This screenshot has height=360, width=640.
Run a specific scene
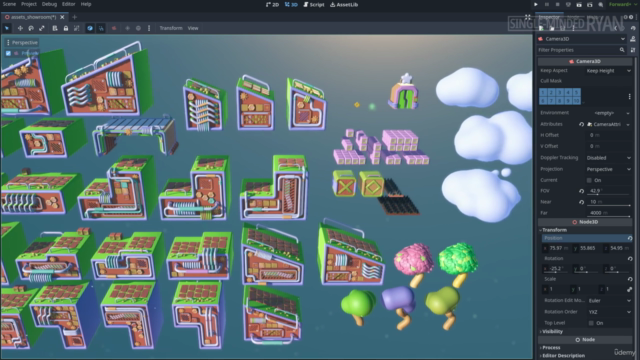click(x=590, y=4)
